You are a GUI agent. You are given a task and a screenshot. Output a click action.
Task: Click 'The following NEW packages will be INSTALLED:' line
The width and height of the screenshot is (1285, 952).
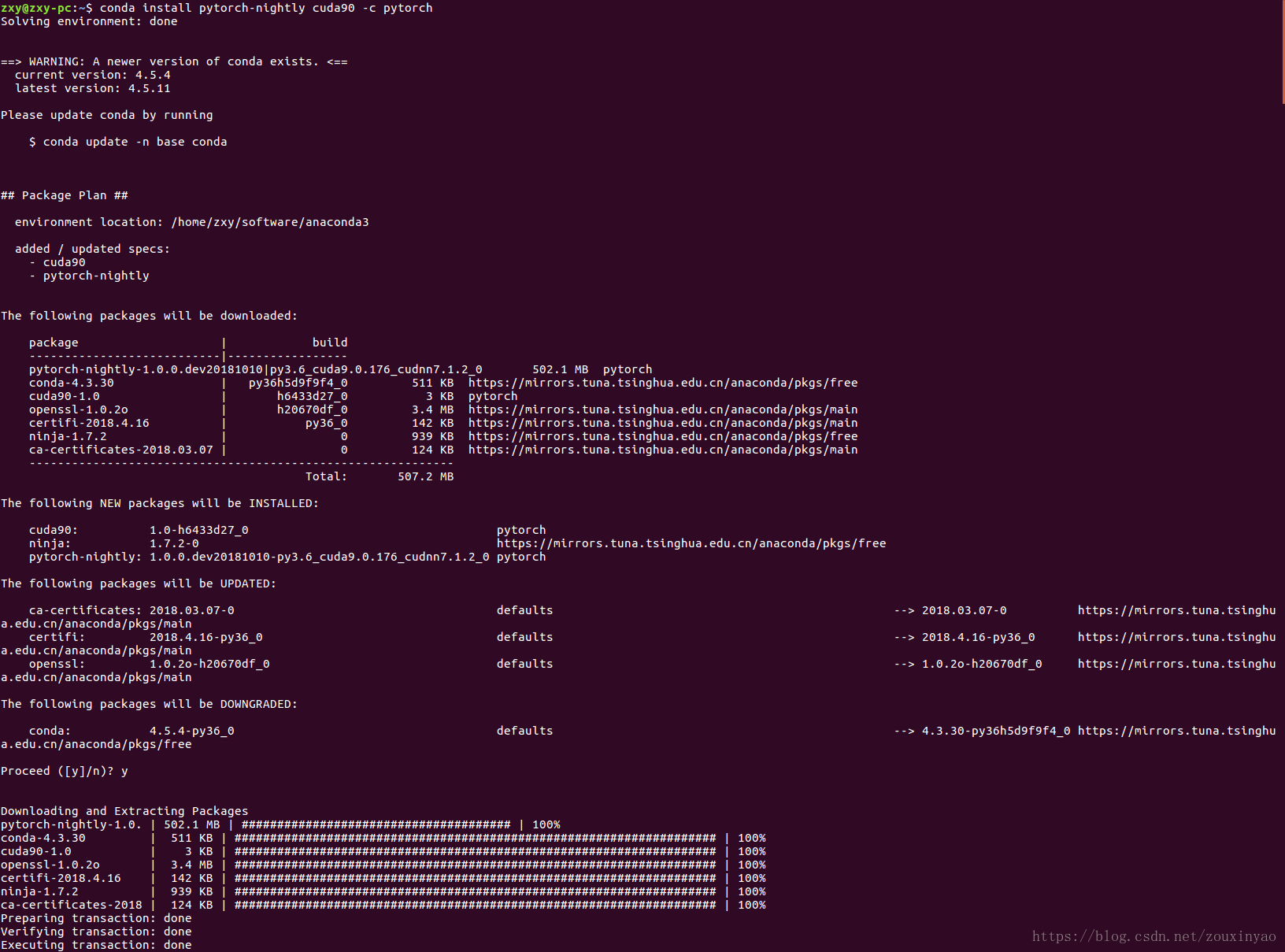(160, 503)
